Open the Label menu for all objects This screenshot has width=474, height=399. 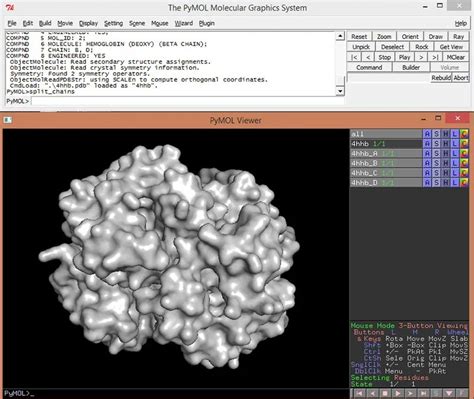coord(454,134)
